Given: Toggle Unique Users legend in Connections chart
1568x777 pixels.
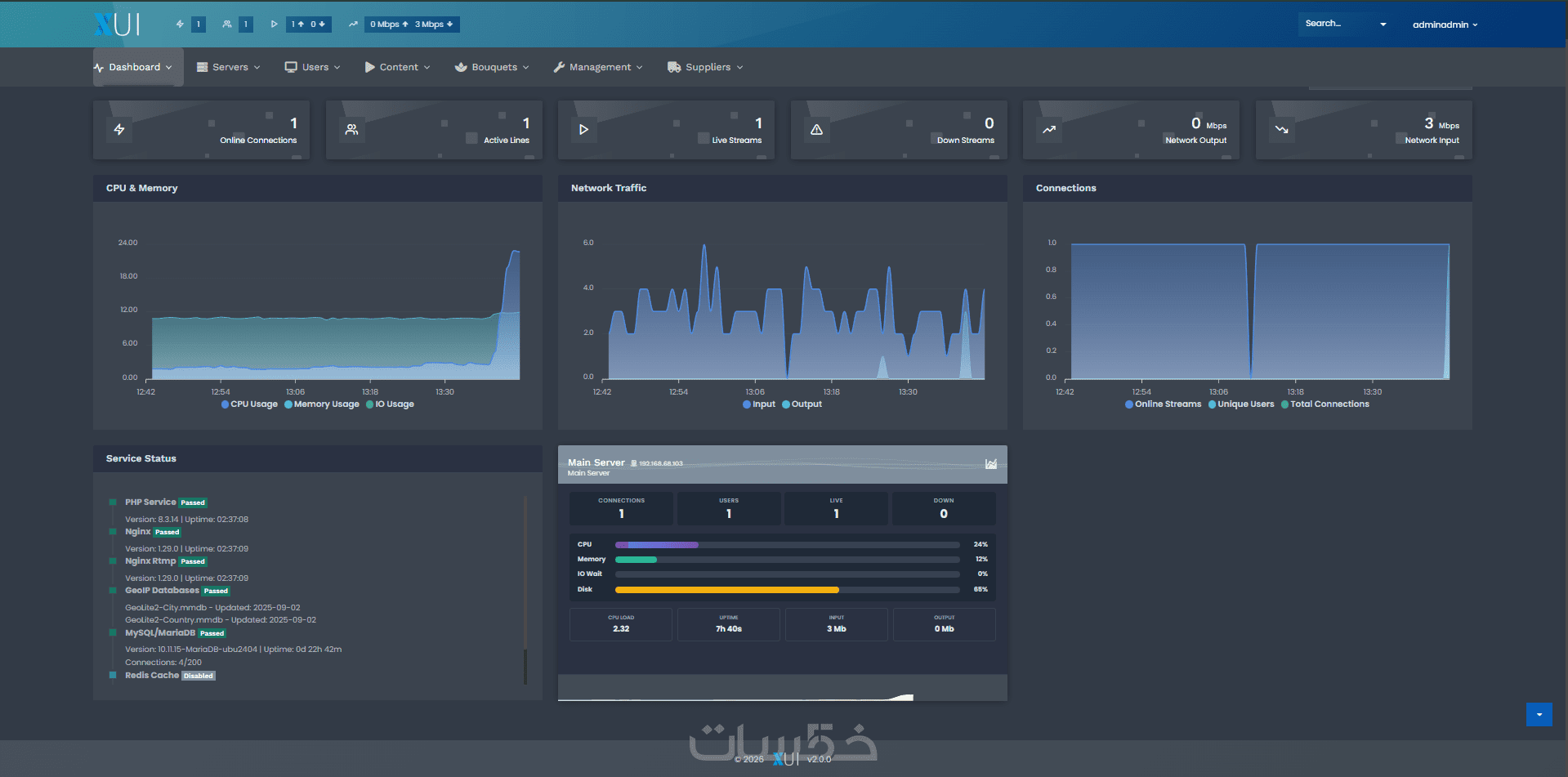Looking at the screenshot, I should 1241,404.
